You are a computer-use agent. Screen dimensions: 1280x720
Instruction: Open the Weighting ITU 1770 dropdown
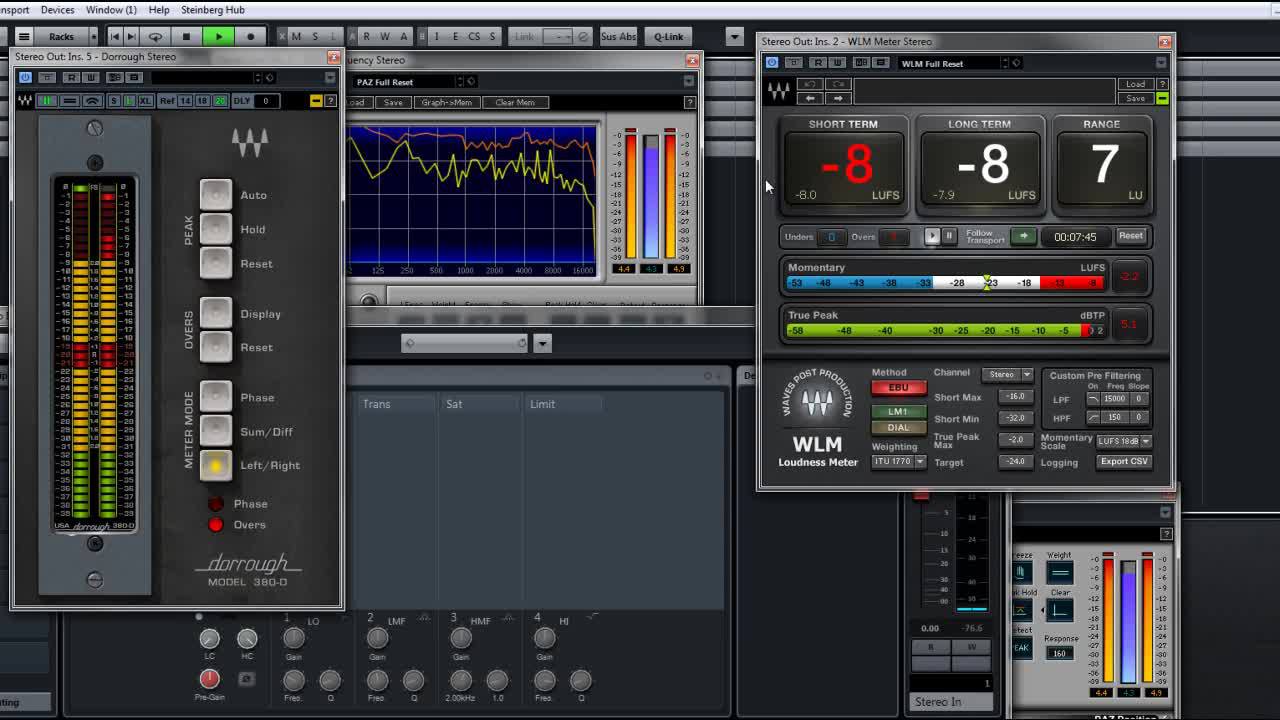[x=898, y=461]
